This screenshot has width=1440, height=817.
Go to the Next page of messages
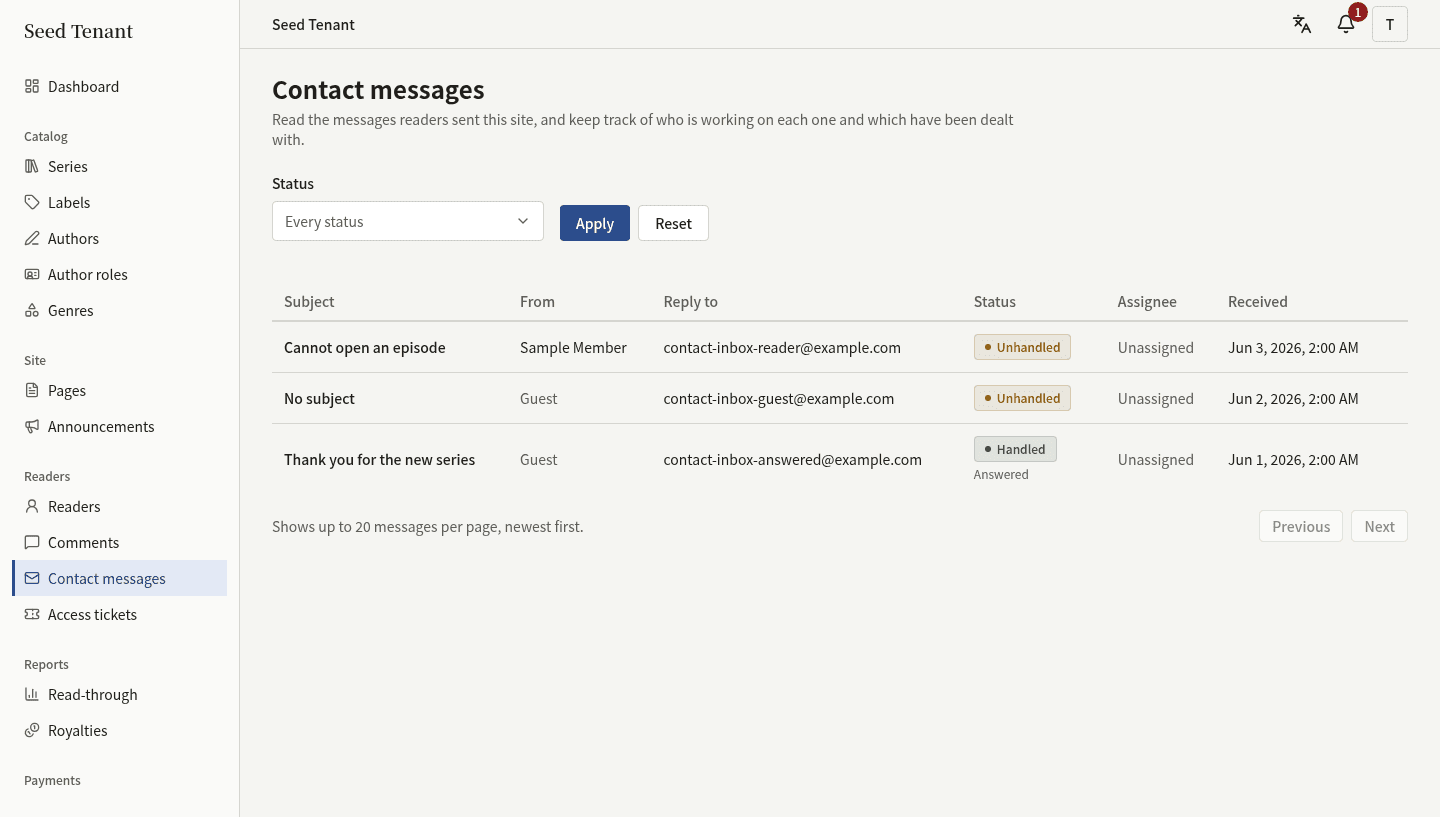(1379, 526)
